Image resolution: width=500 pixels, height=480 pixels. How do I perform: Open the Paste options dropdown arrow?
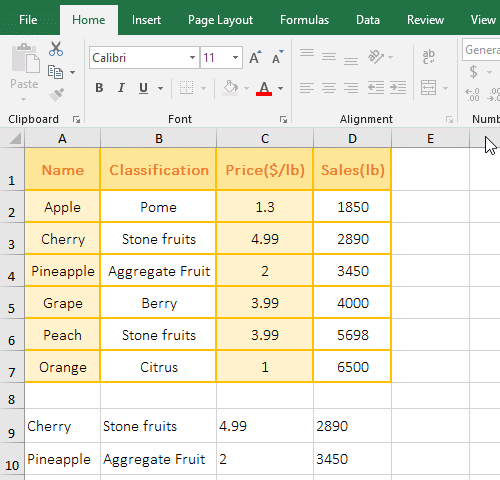point(23,99)
